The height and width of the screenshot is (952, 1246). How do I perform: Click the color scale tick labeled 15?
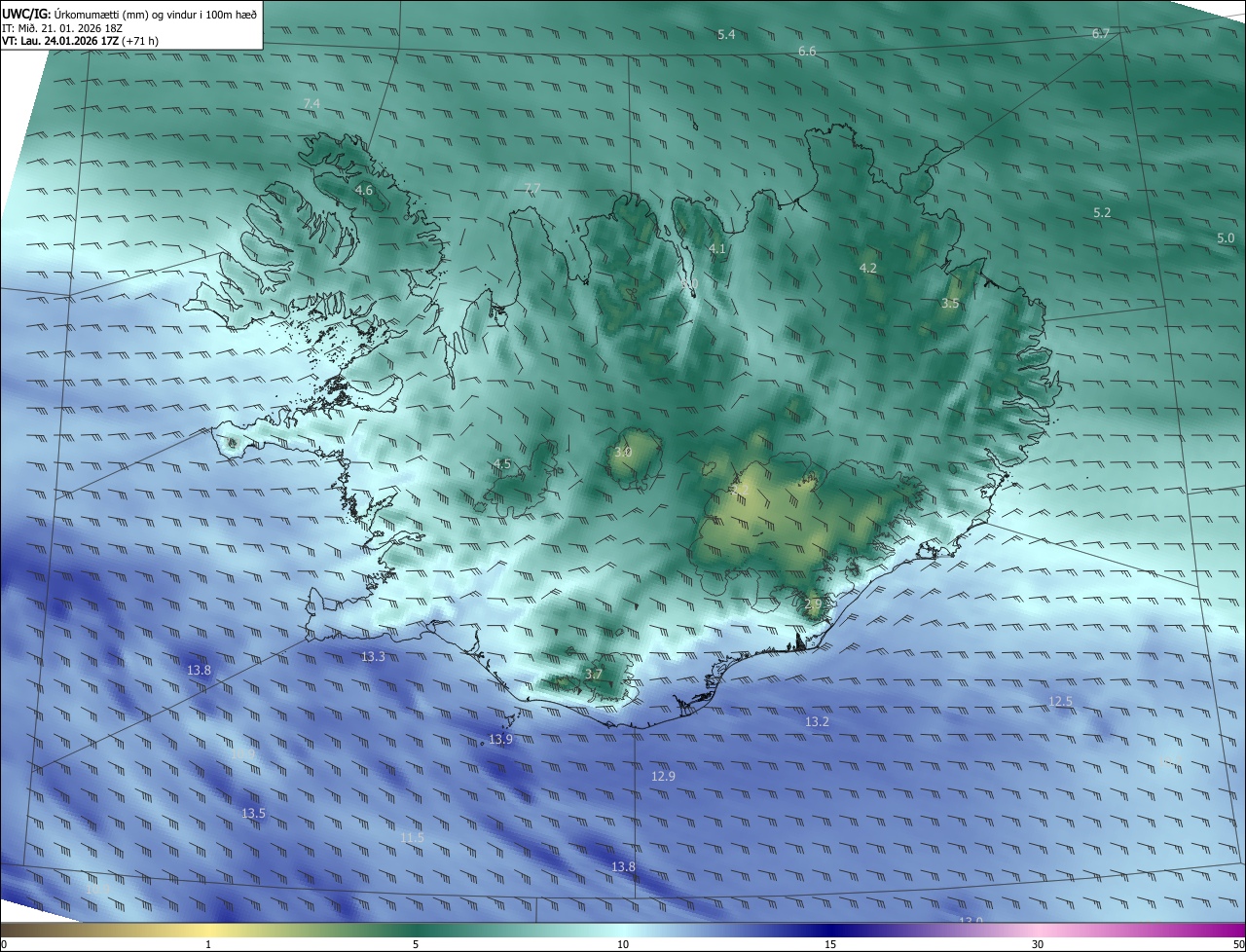click(830, 944)
